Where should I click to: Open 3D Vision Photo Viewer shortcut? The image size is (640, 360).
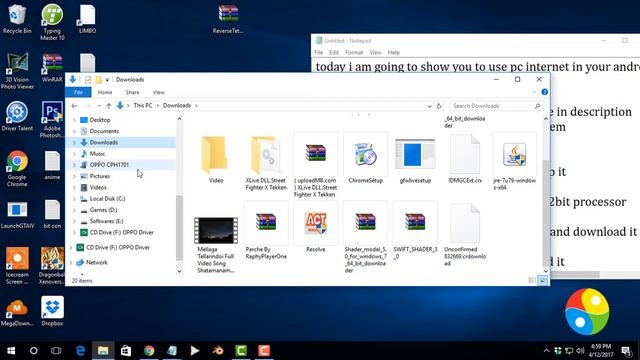[17, 71]
